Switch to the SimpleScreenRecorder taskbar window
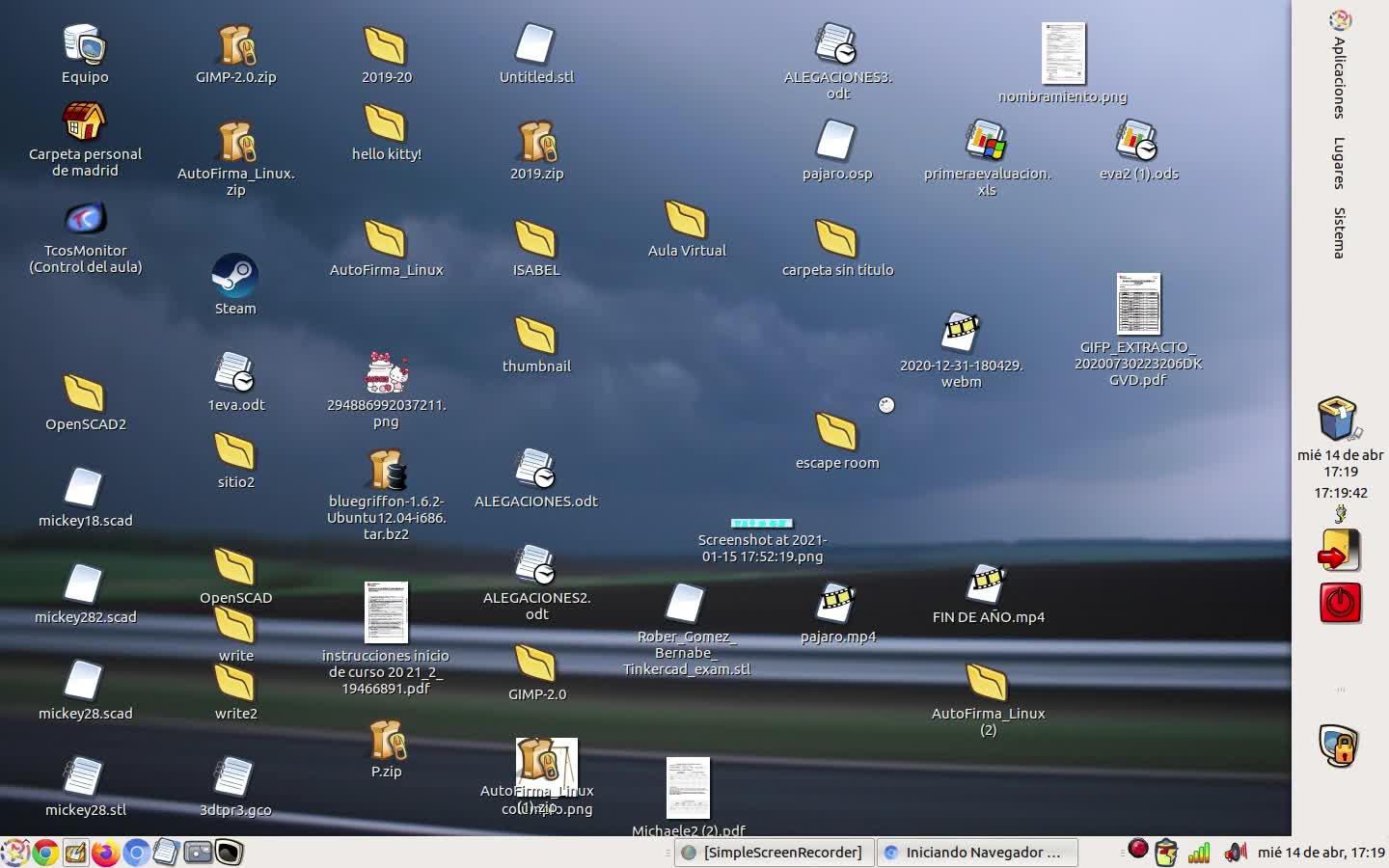 coord(774,853)
